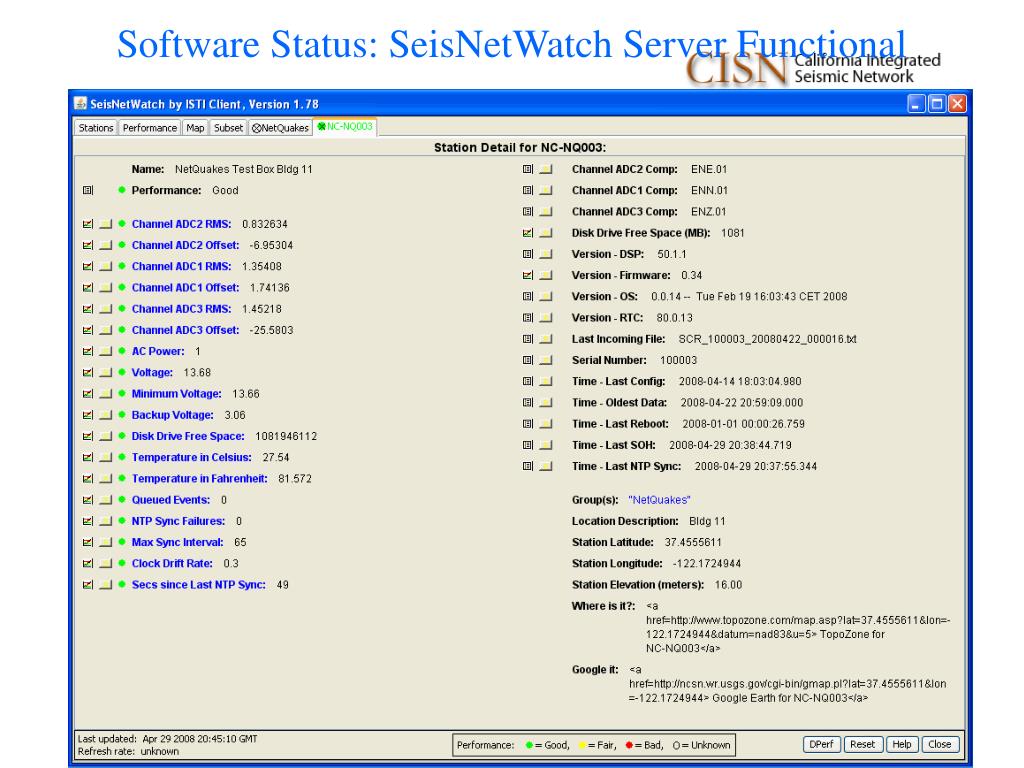Click the Last Incoming File name SCR_100003_20080422_000016.txt
The image size is (1024, 768).
767,339
